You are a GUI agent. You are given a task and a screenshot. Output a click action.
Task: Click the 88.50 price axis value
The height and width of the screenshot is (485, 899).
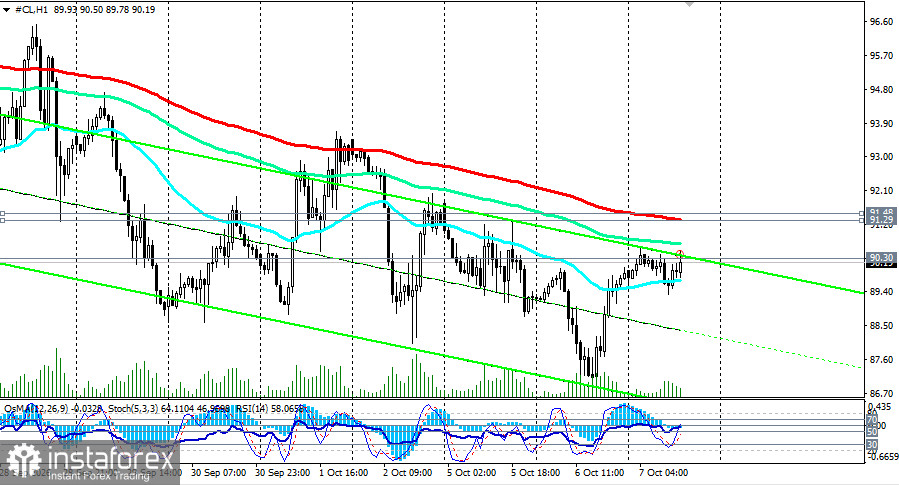pyautogui.click(x=881, y=326)
